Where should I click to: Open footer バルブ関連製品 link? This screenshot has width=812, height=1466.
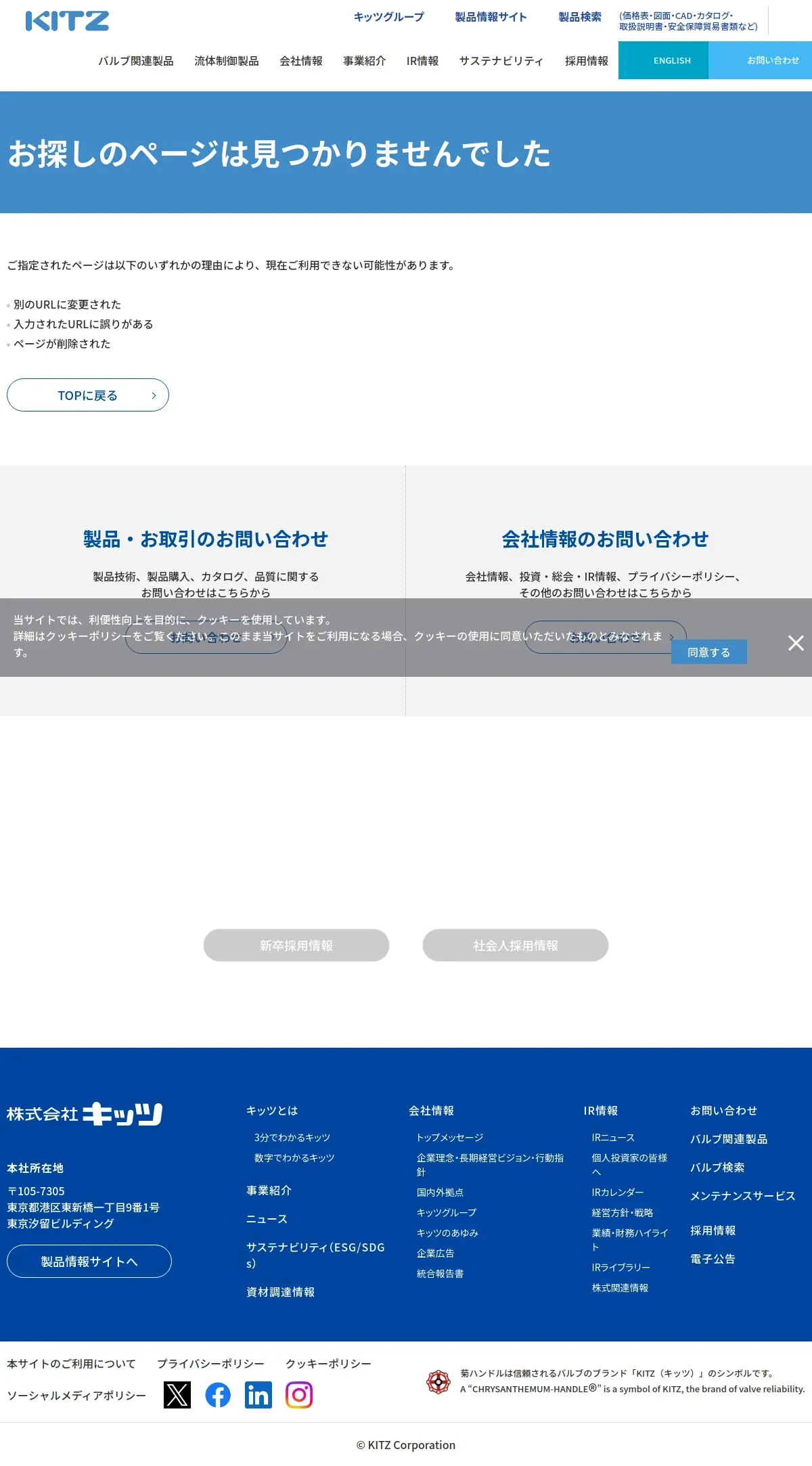point(729,1139)
